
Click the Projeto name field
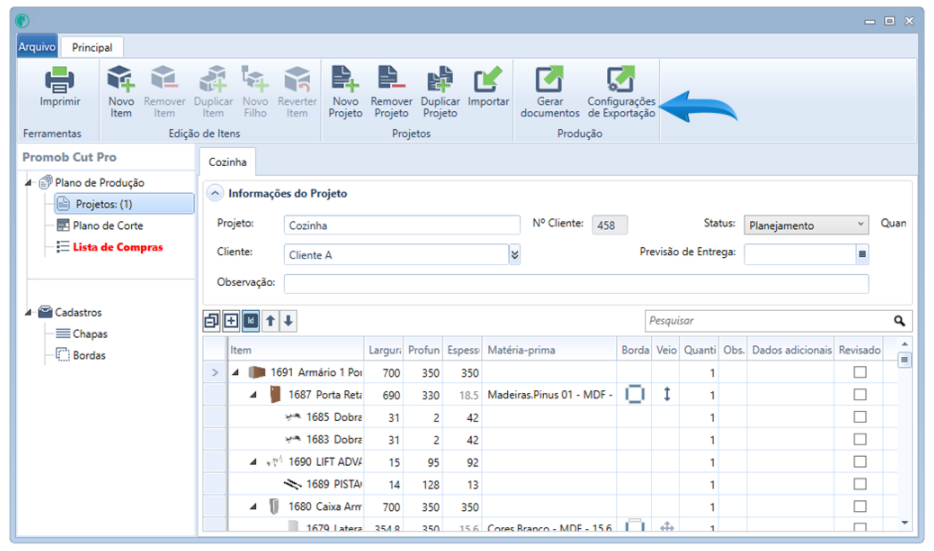coord(402,225)
